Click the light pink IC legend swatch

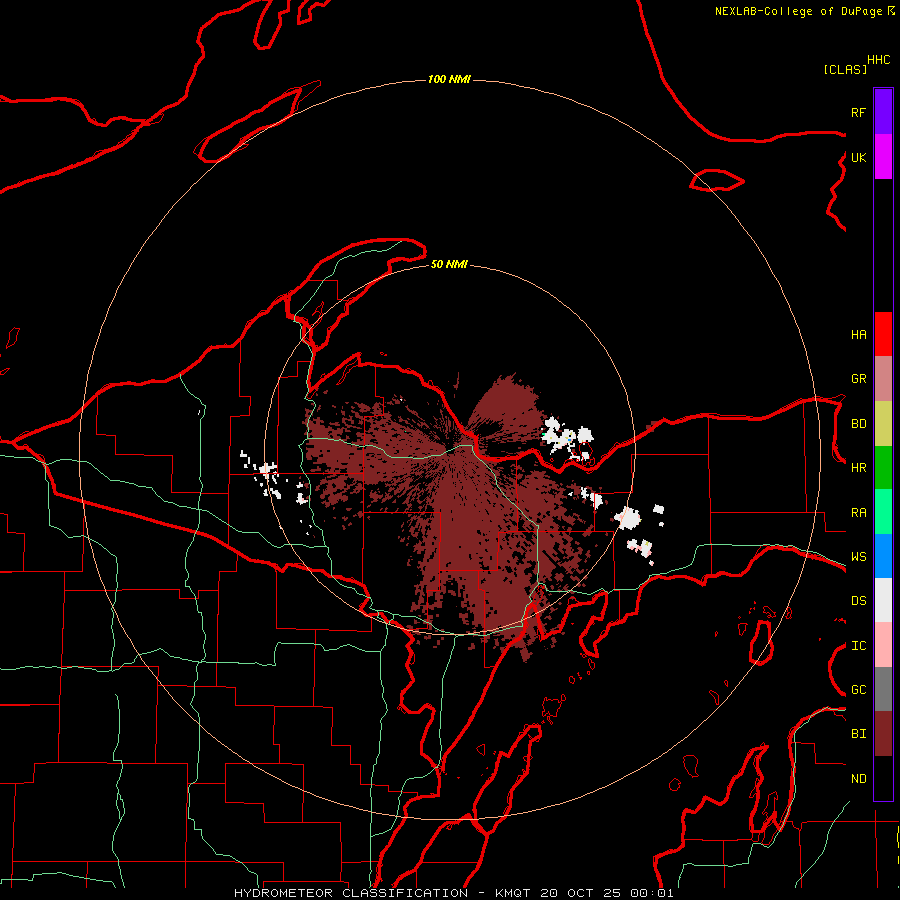click(x=883, y=645)
